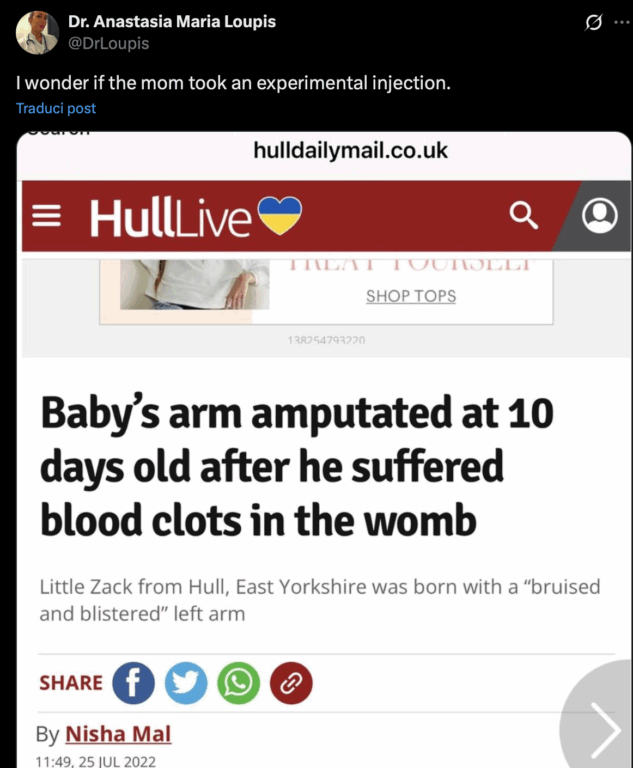Image resolution: width=633 pixels, height=768 pixels.
Task: Click the HullLive logo
Action: (x=170, y=217)
